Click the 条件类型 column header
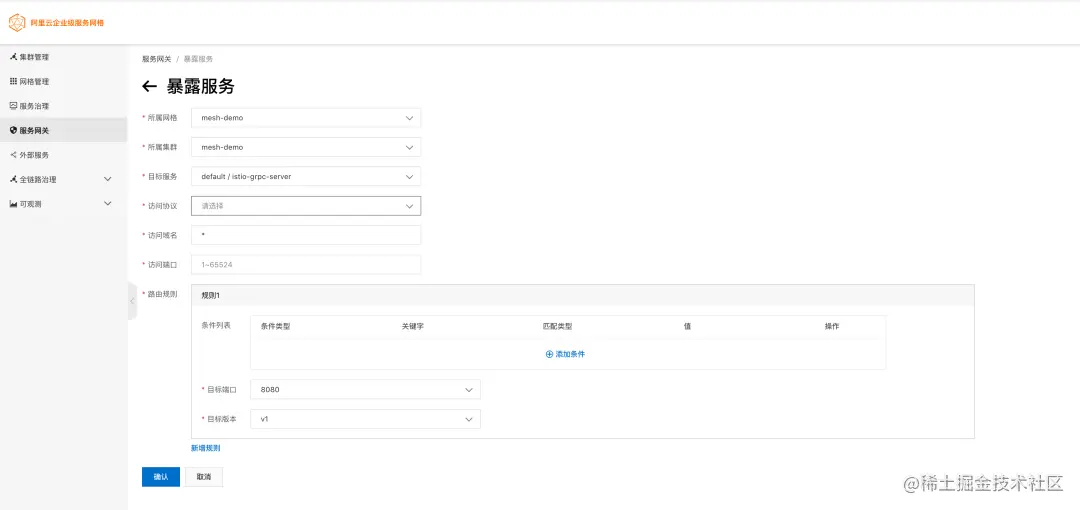Screen dimensions: 1080x510 pos(276,327)
